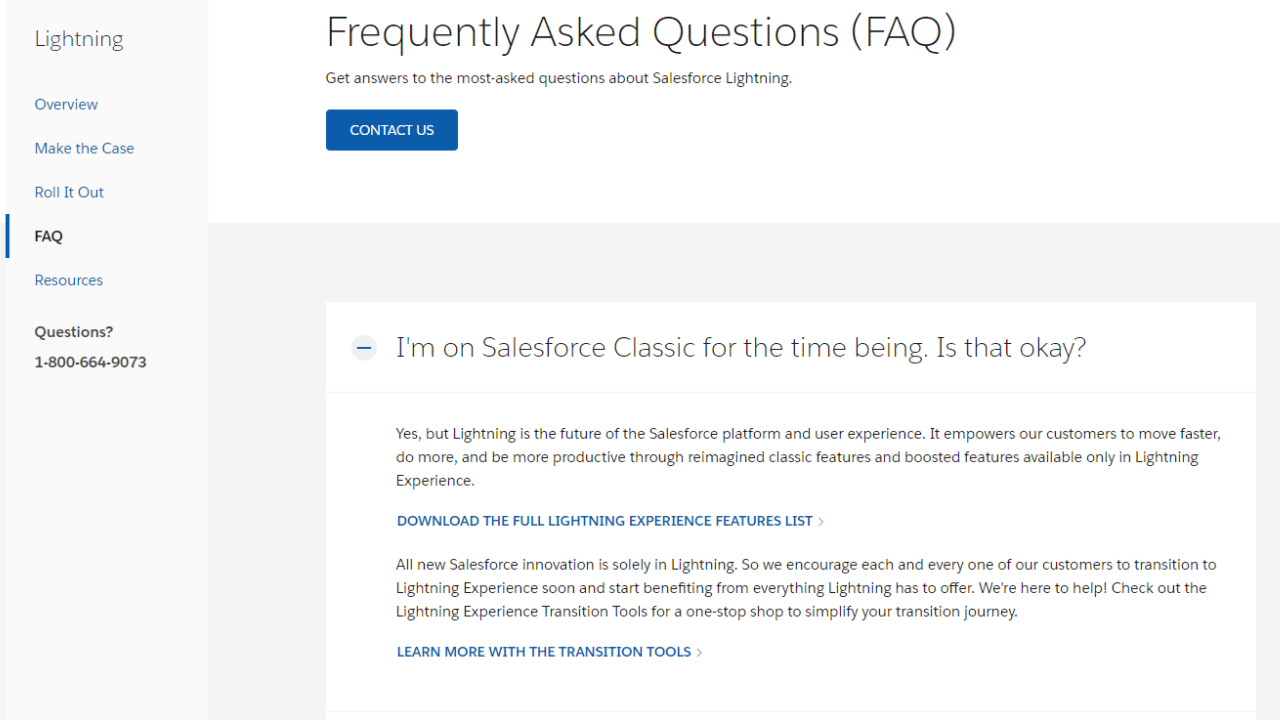Click the partially visible next FAQ row
1280x720 pixels.
[x=791, y=716]
